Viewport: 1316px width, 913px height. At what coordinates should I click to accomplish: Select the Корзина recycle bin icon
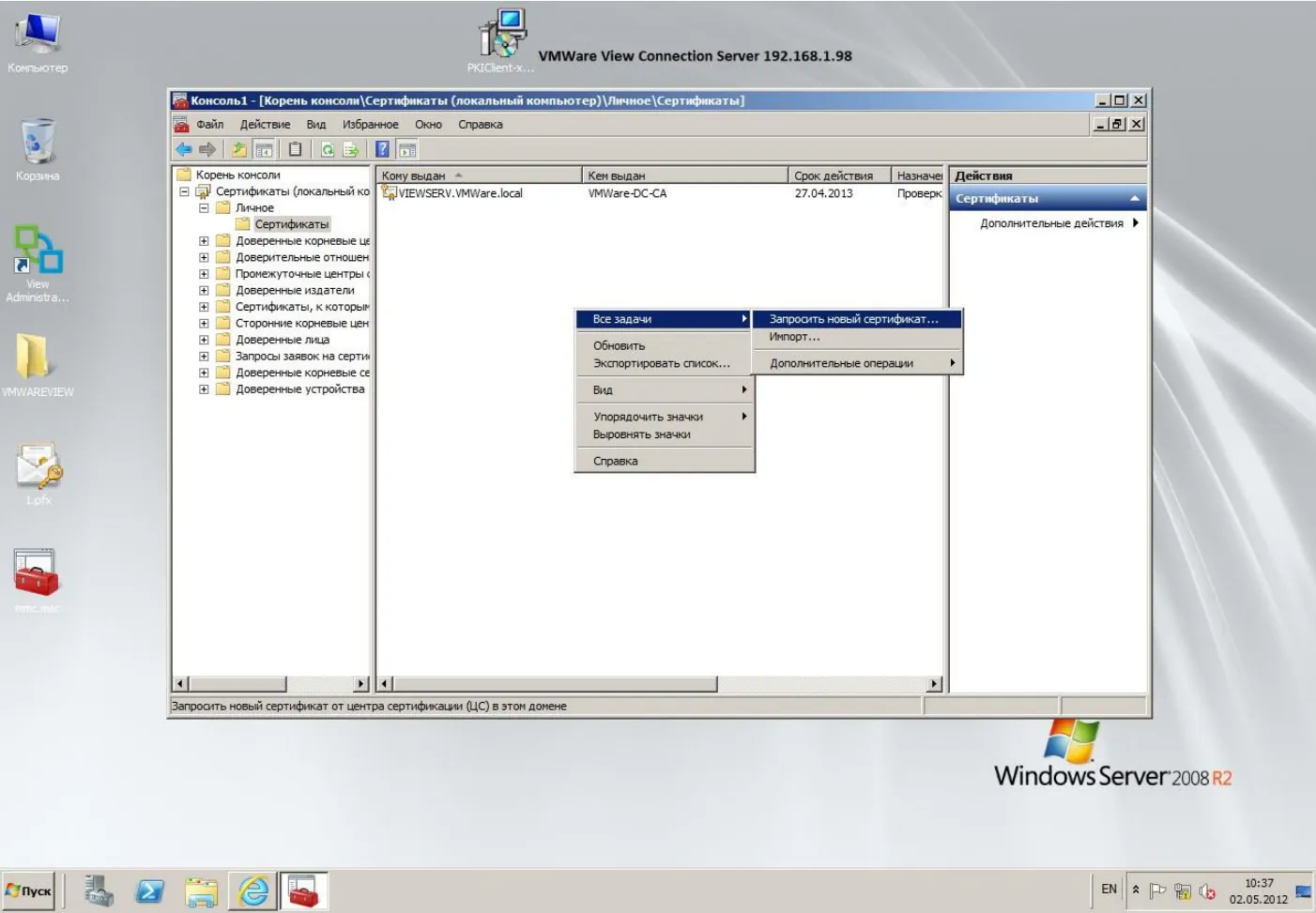(x=38, y=150)
